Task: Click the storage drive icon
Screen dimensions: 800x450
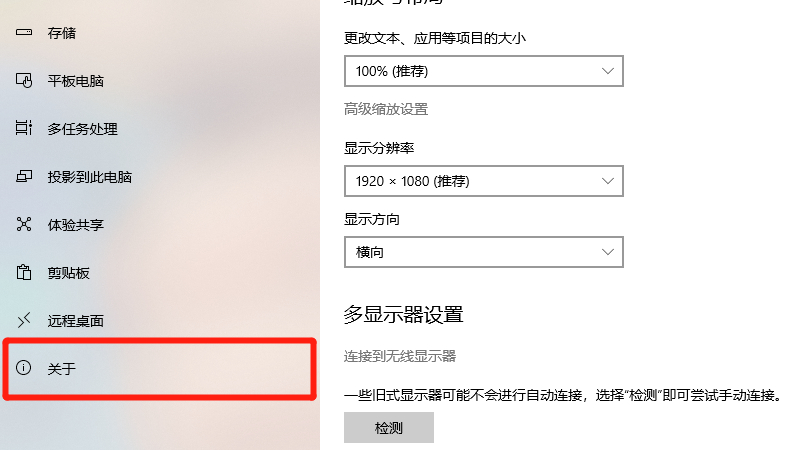Action: (x=24, y=33)
